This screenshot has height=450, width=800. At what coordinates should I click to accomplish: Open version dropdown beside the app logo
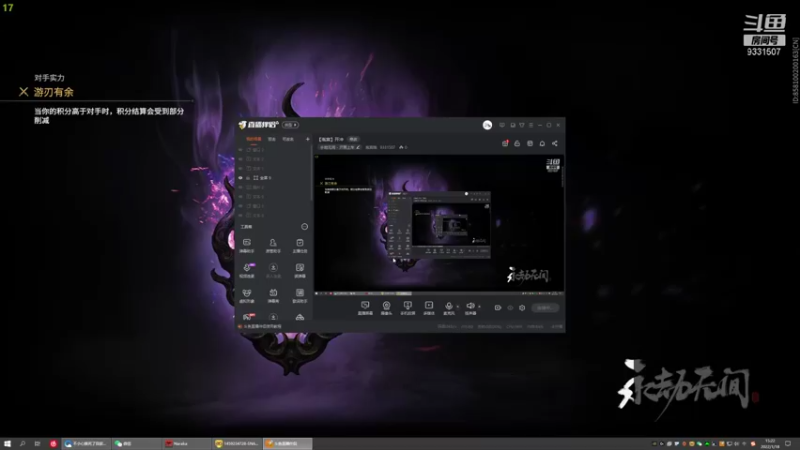[290, 125]
